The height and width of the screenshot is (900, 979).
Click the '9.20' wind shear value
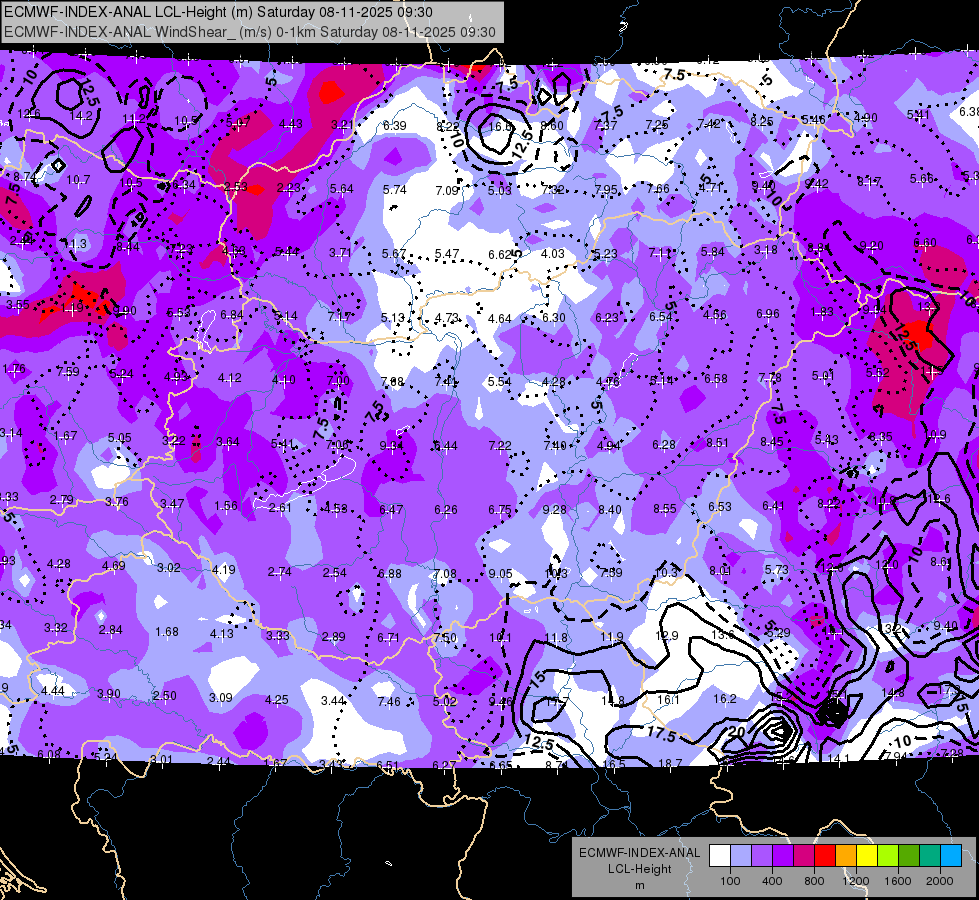tap(872, 246)
